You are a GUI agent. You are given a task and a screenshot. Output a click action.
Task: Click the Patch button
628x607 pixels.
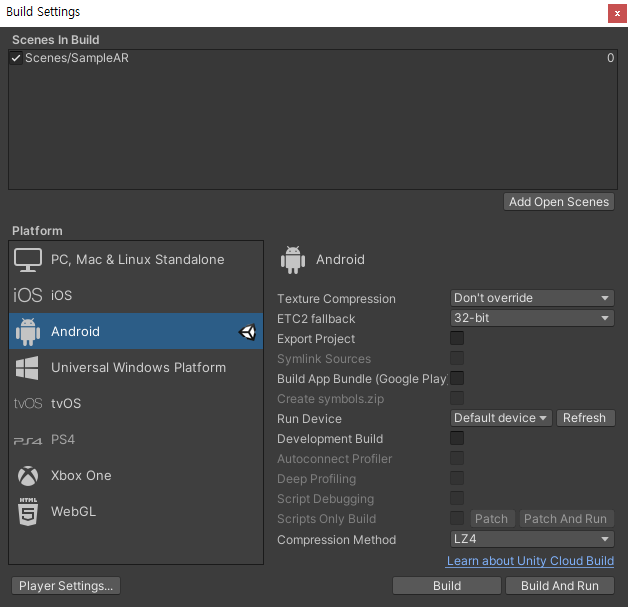click(492, 519)
